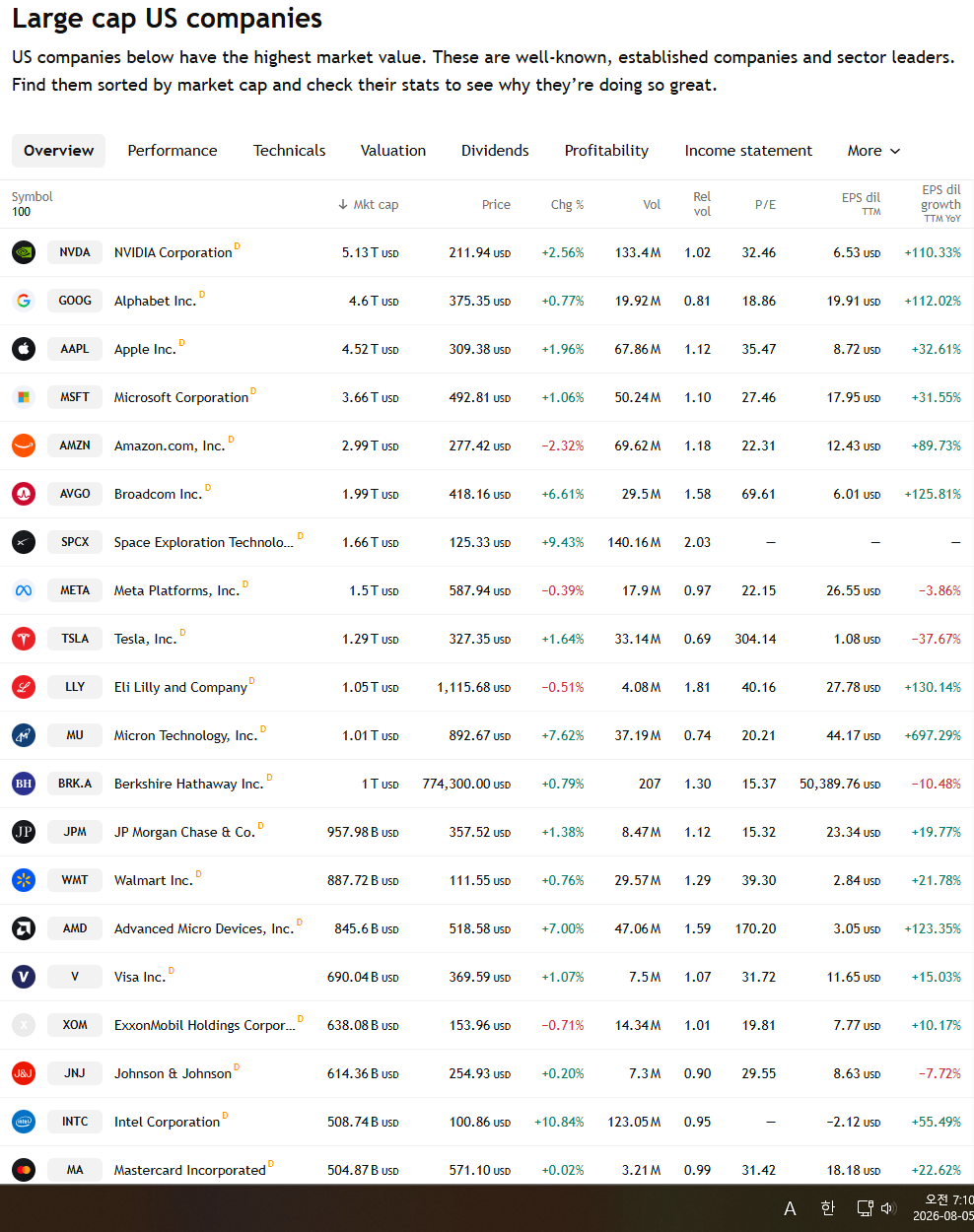Click the SpaceX logo icon
This screenshot has height=1232, width=974.
24,542
